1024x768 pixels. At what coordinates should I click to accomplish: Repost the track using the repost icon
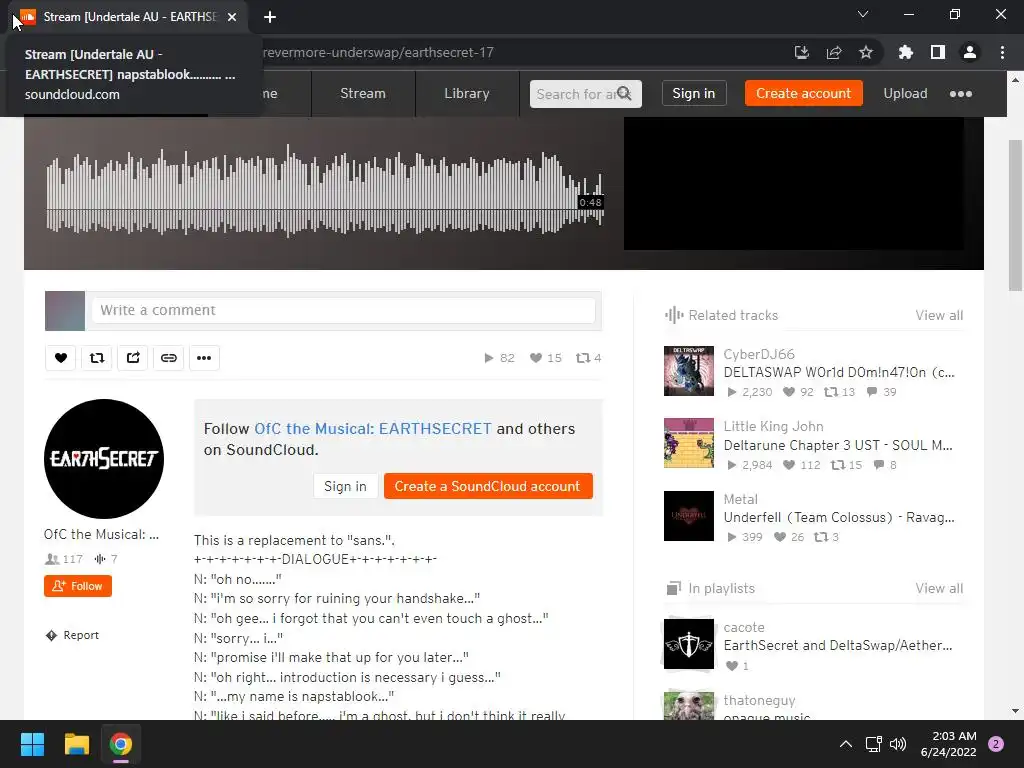(97, 358)
